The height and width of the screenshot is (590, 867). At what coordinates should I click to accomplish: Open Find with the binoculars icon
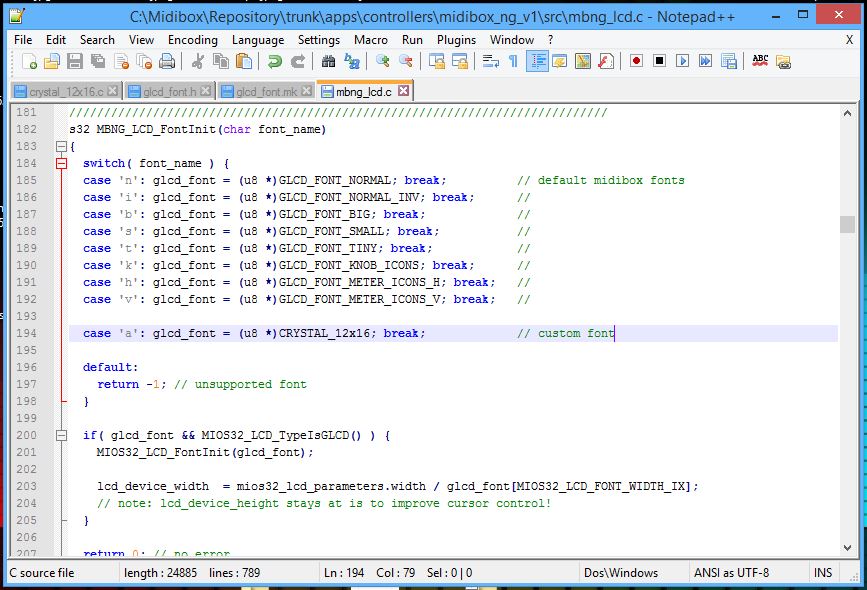click(x=329, y=62)
